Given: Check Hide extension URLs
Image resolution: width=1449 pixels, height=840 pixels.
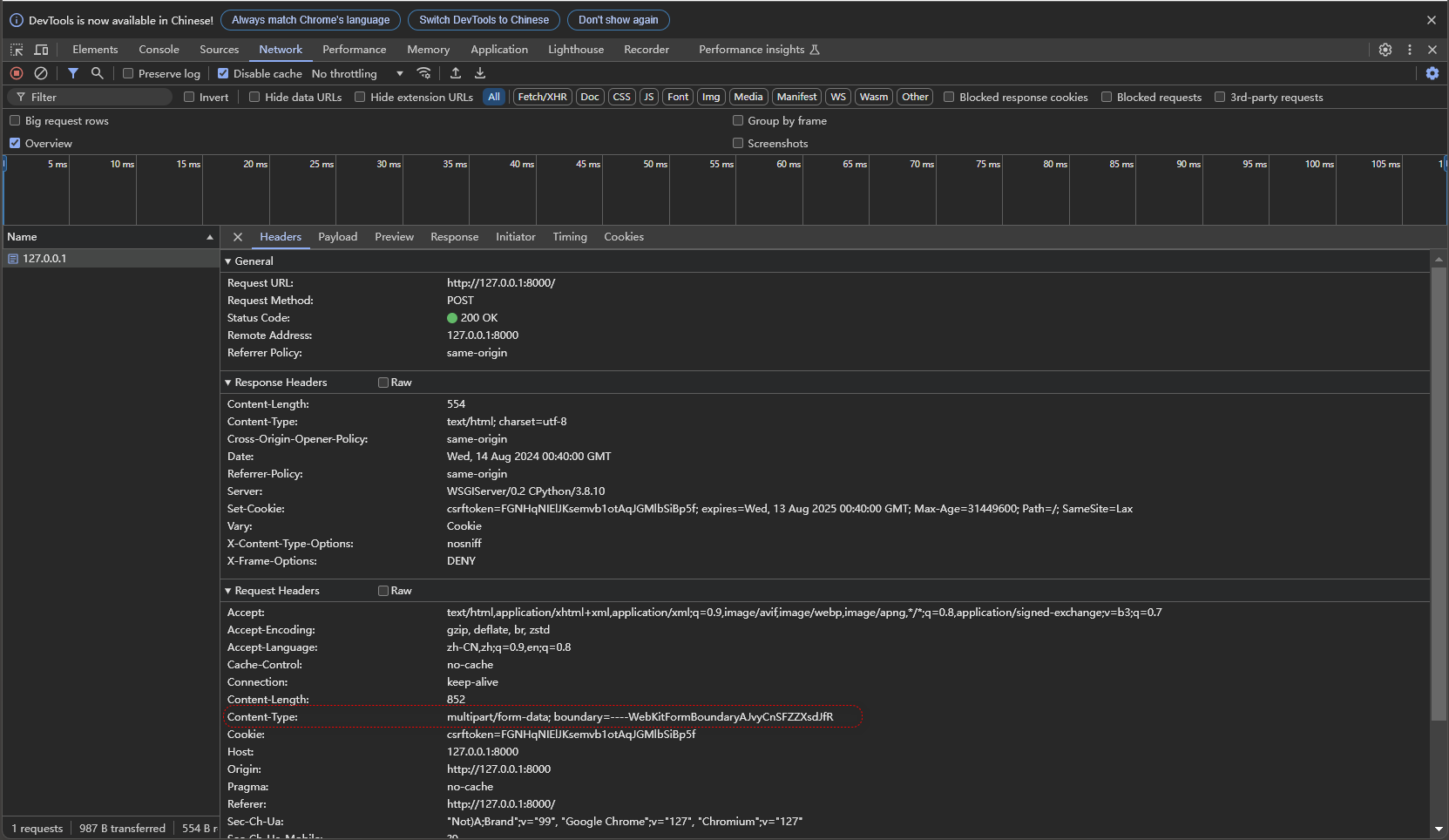Looking at the screenshot, I should coord(360,97).
